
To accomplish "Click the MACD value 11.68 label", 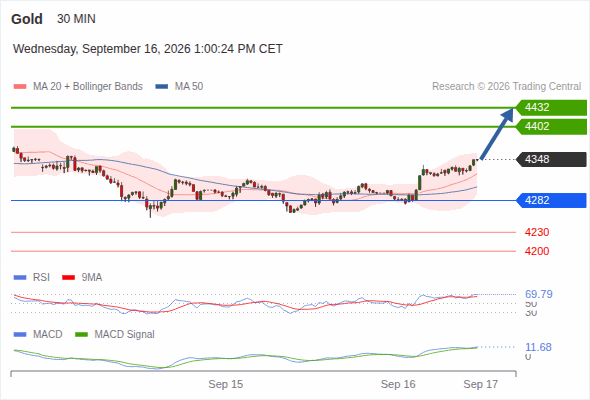I will click(538, 347).
